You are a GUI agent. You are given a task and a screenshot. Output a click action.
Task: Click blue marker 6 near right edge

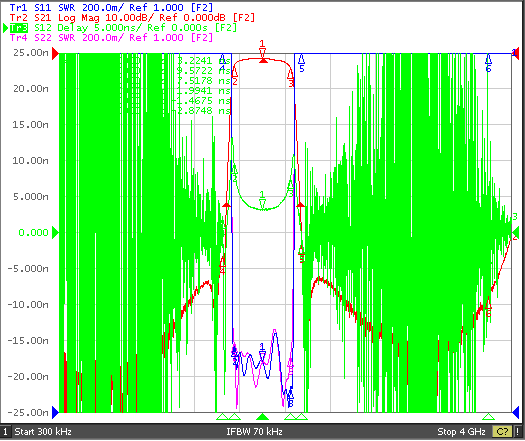(488, 63)
